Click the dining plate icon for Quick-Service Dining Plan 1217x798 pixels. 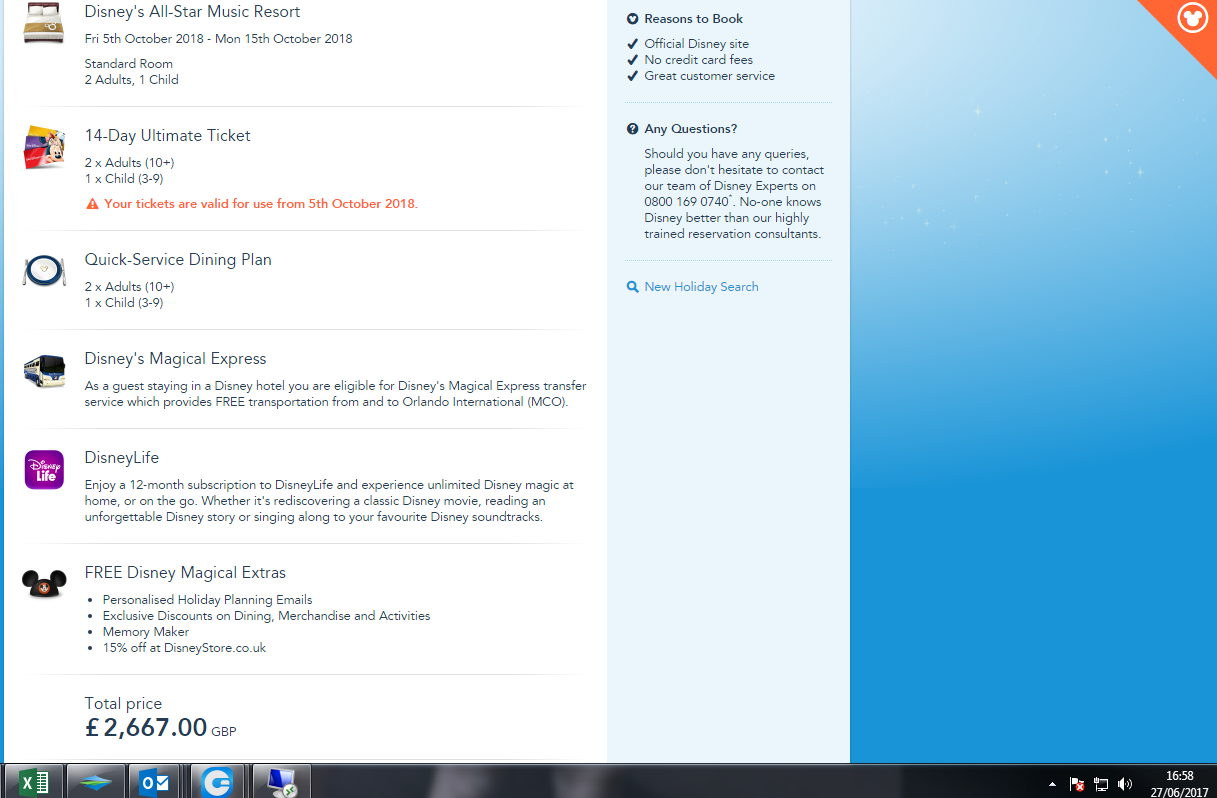pos(45,271)
